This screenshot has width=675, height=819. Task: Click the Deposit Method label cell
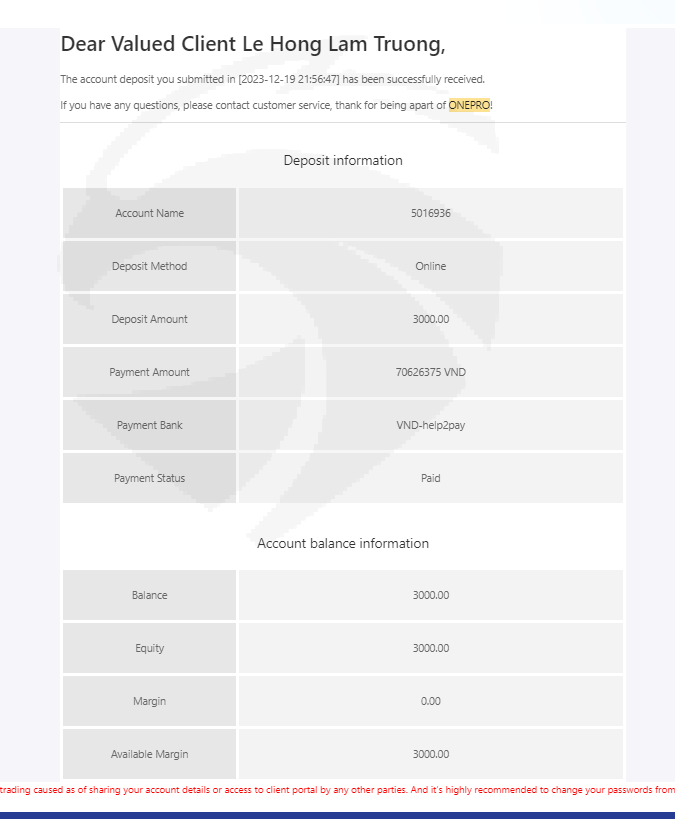coord(150,266)
